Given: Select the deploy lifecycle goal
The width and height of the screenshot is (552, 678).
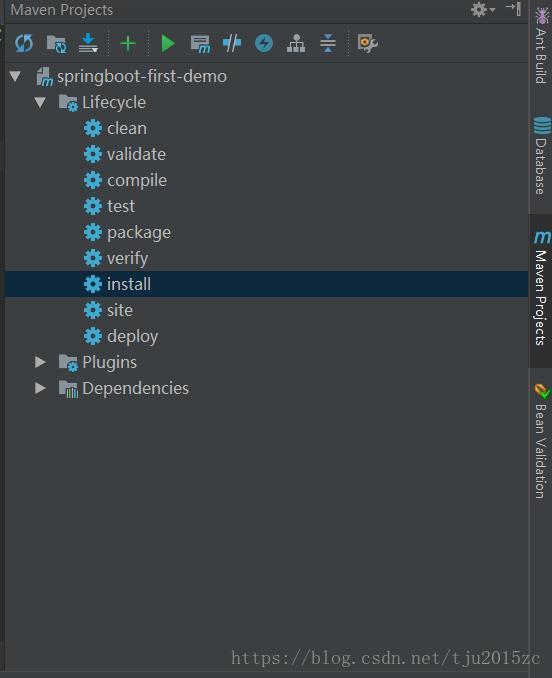Looking at the screenshot, I should 132,336.
